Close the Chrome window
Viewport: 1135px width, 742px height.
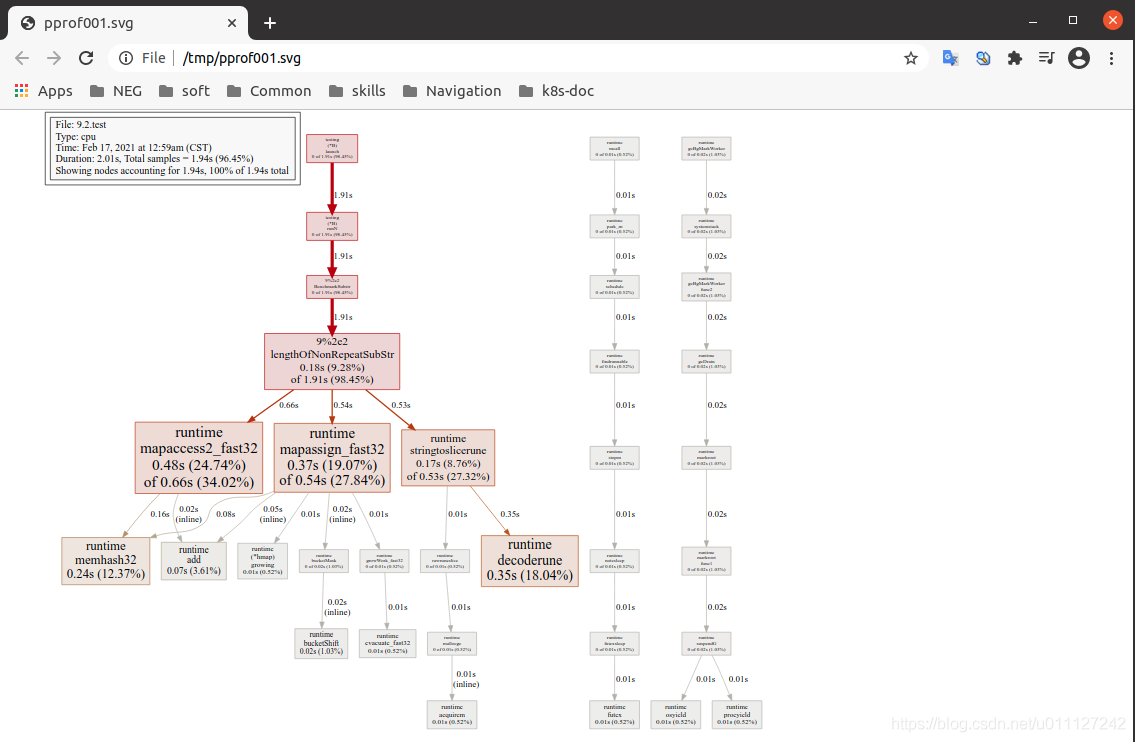point(1113,20)
